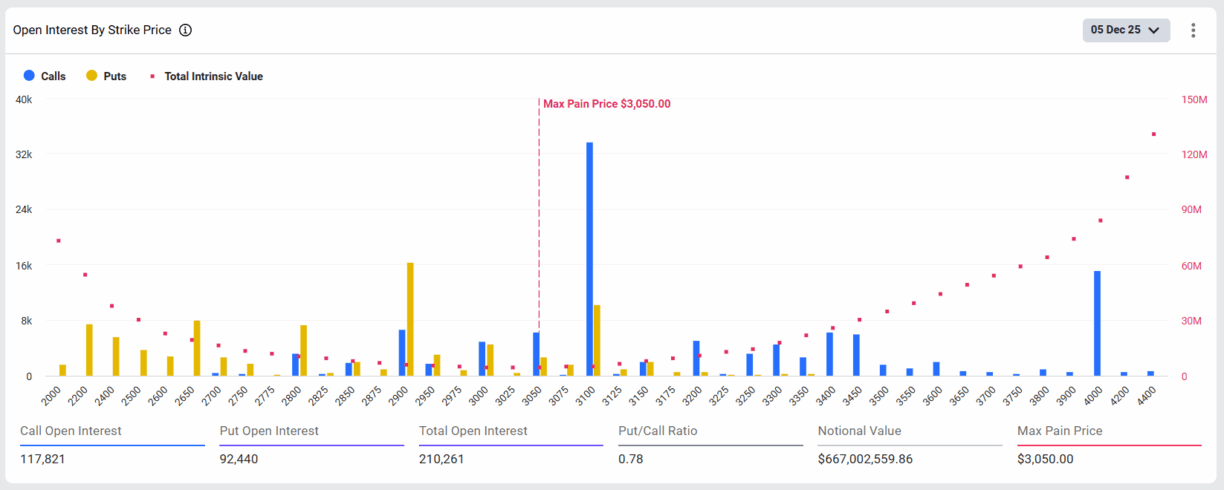Expand the 05 Dec 25 expiry dropdown
This screenshot has height=490, width=1224.
1125,30
